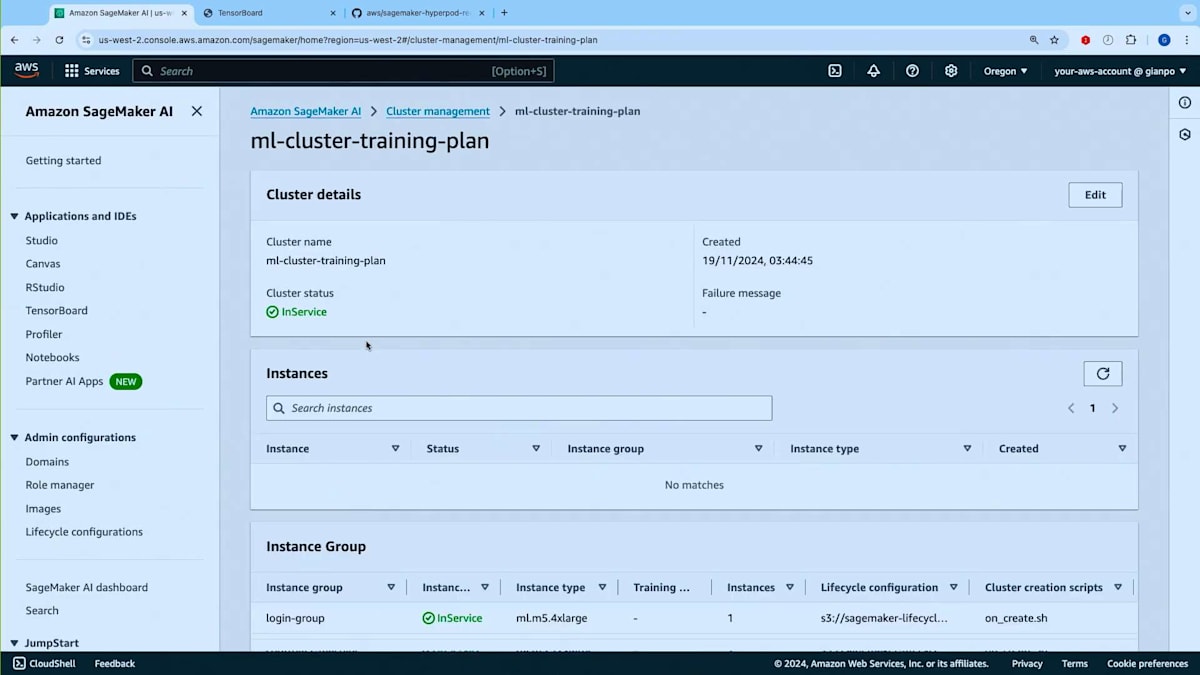
Task: Click the login-group row name
Action: click(295, 618)
